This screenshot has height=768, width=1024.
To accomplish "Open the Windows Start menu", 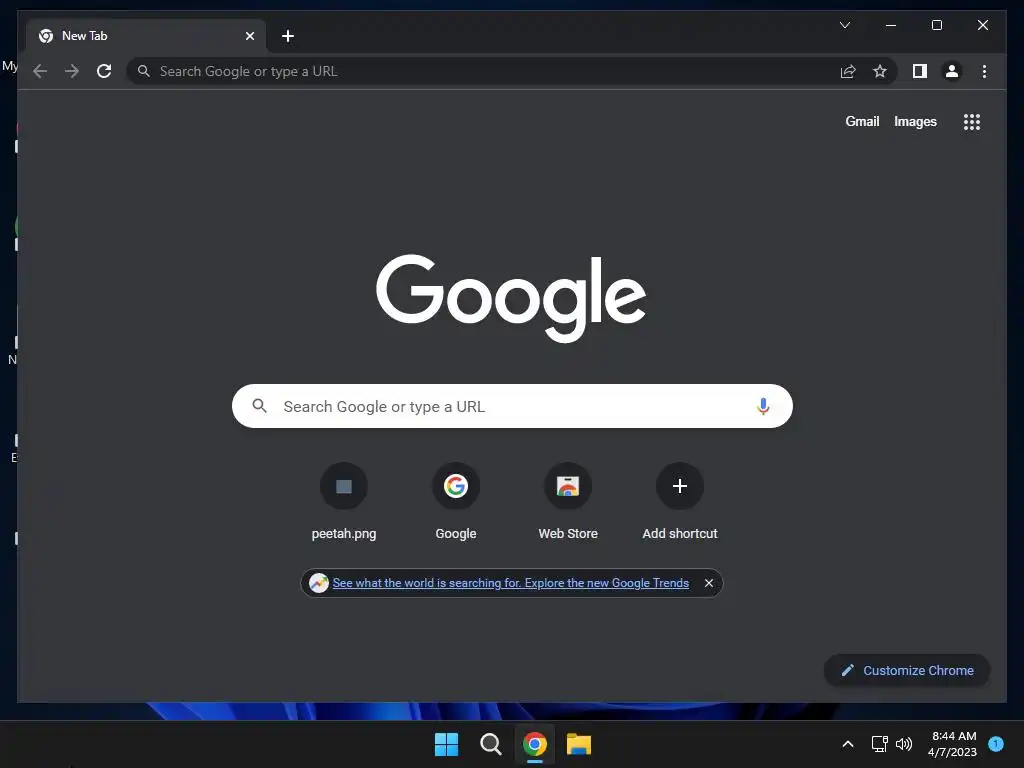I will [x=447, y=744].
